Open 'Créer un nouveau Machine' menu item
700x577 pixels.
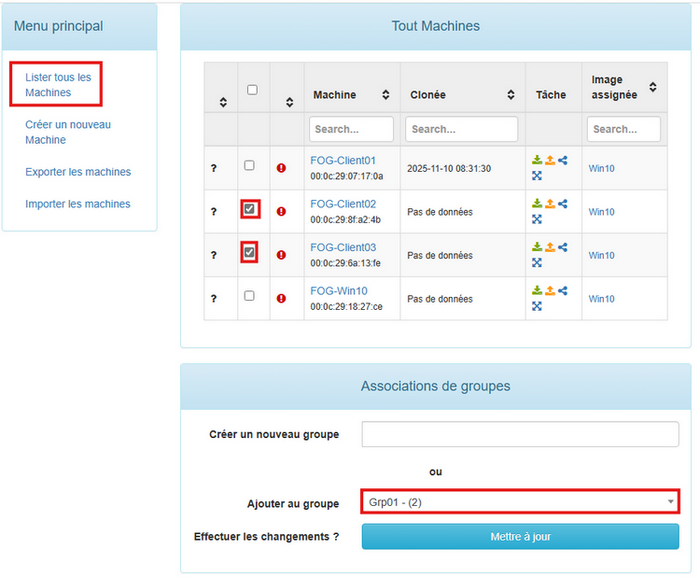click(x=68, y=132)
